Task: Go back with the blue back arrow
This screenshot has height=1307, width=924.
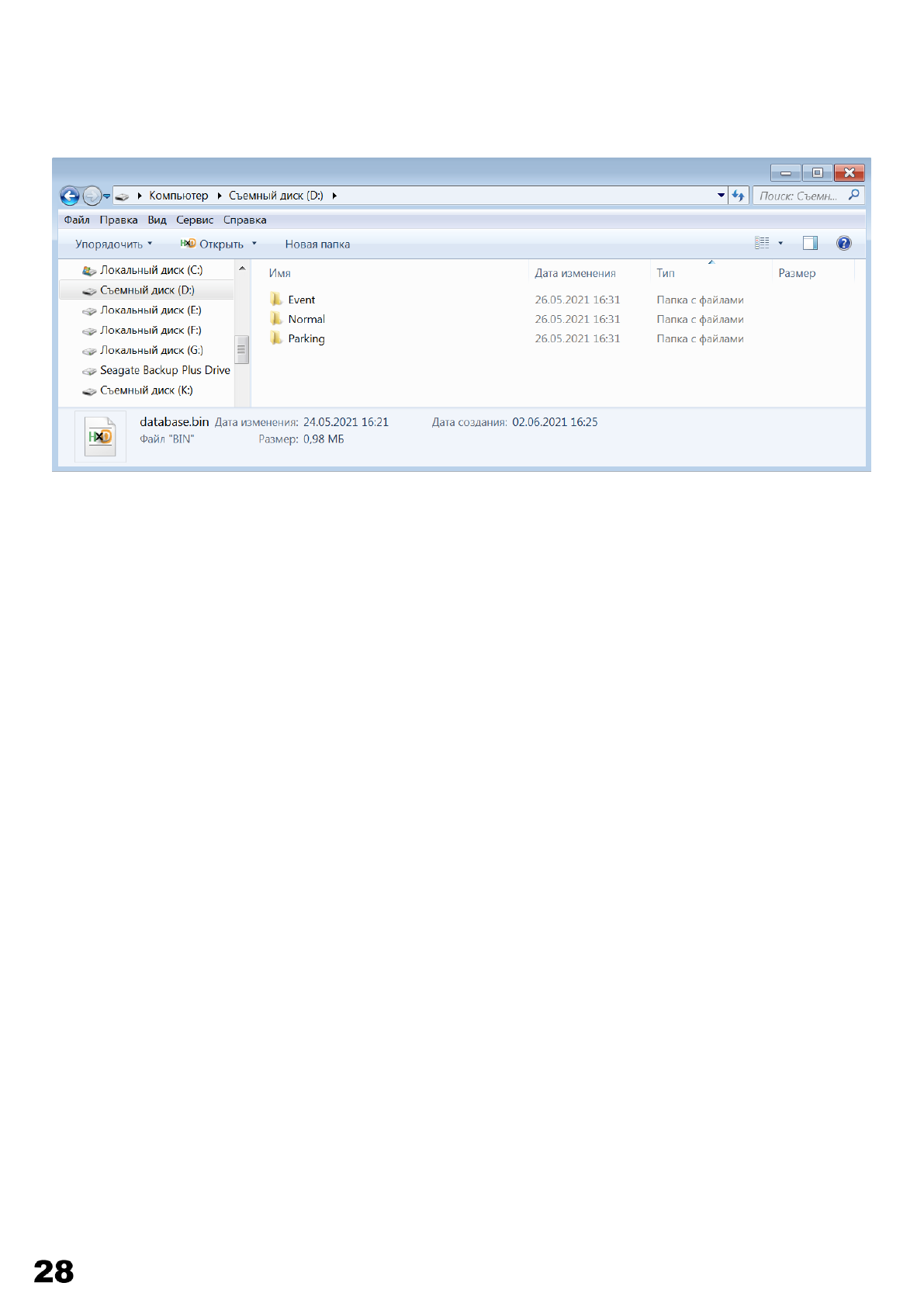Action: (x=70, y=196)
